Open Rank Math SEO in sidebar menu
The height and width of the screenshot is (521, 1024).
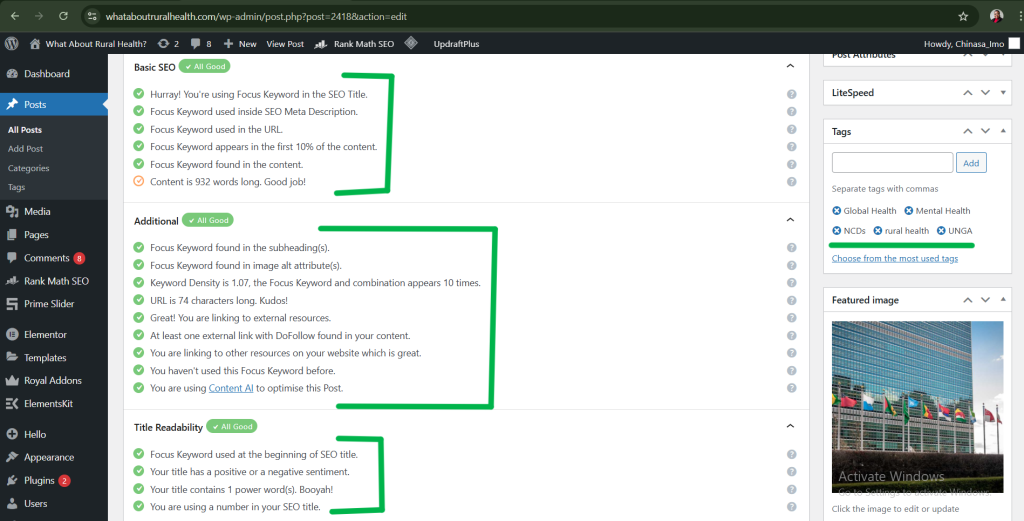click(56, 281)
